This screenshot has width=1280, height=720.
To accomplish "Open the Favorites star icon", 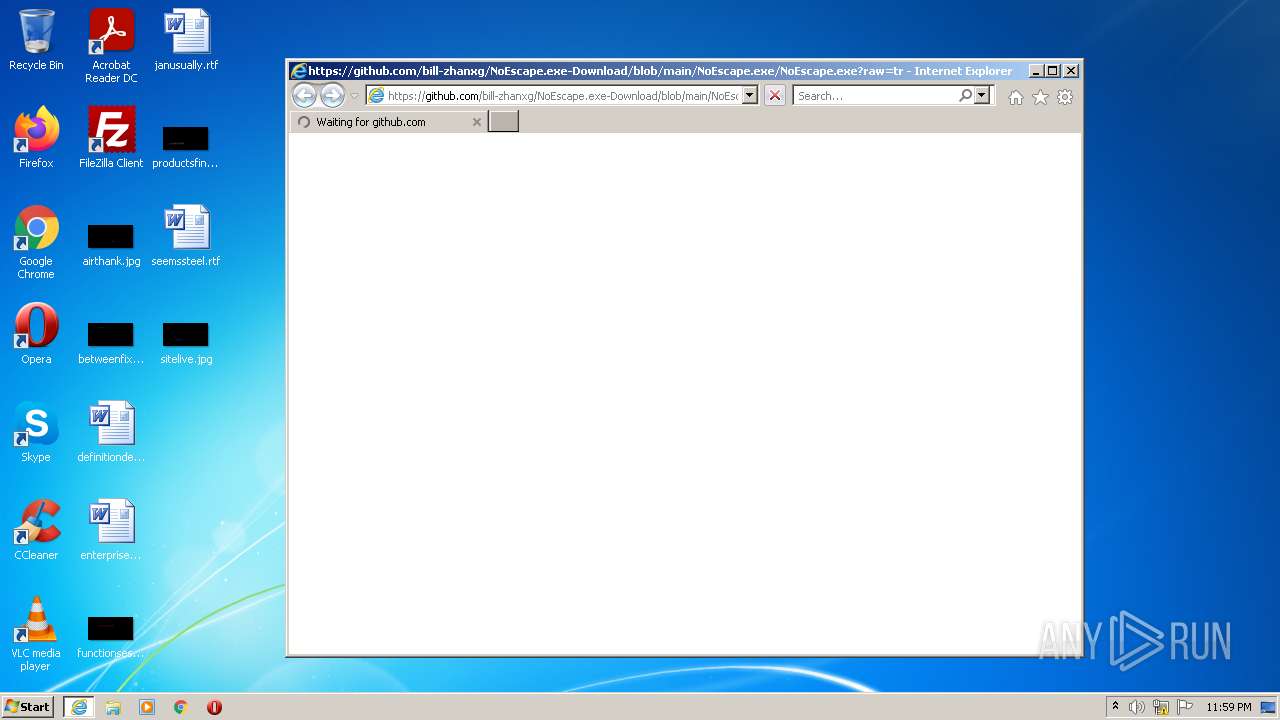I will [x=1040, y=97].
